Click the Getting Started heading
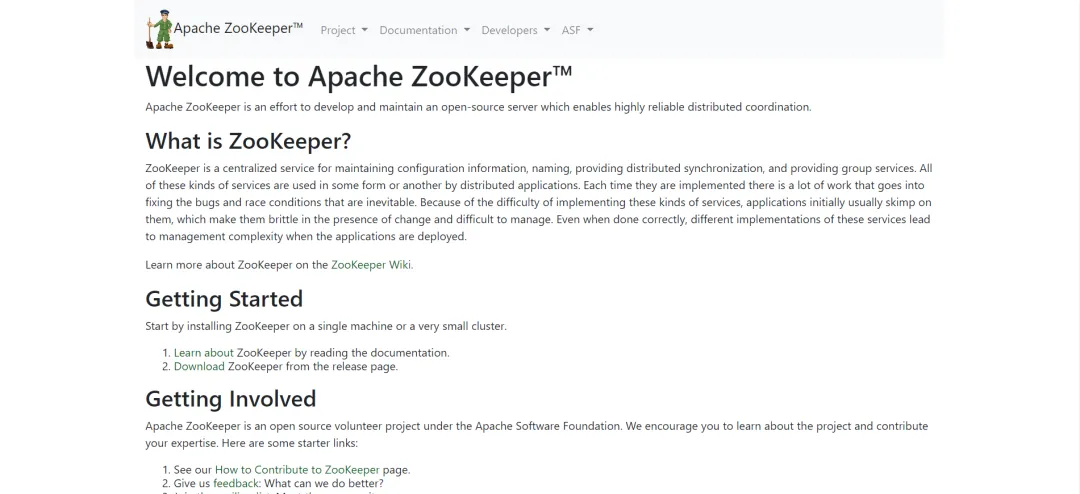The width and height of the screenshot is (1080, 494). click(x=224, y=299)
